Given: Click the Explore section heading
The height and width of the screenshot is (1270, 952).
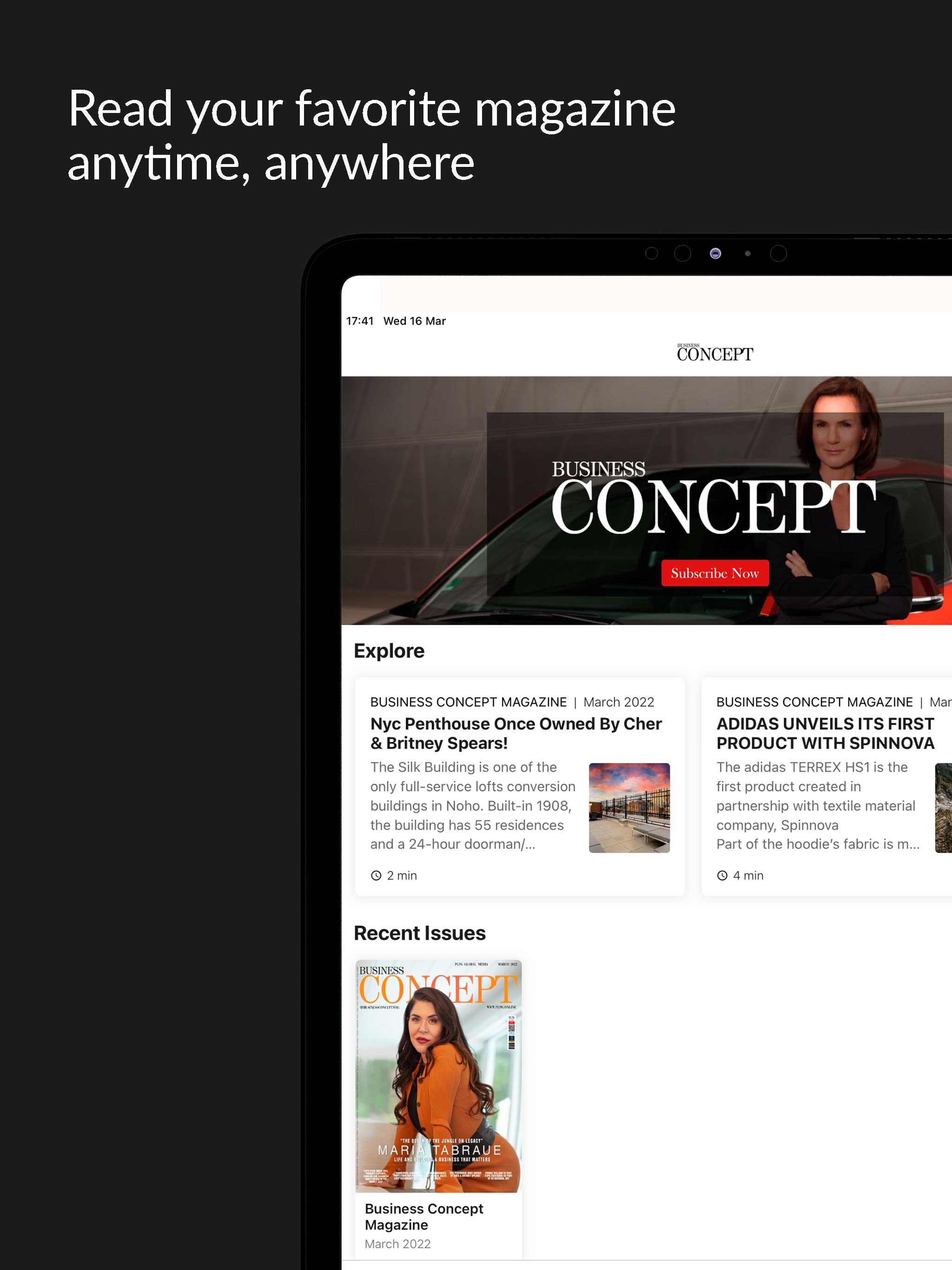Looking at the screenshot, I should click(x=389, y=650).
